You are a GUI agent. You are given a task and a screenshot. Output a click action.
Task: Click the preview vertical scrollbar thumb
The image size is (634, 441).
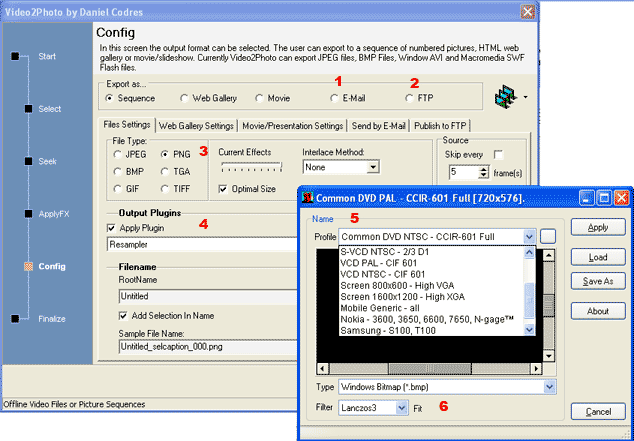tap(548, 306)
